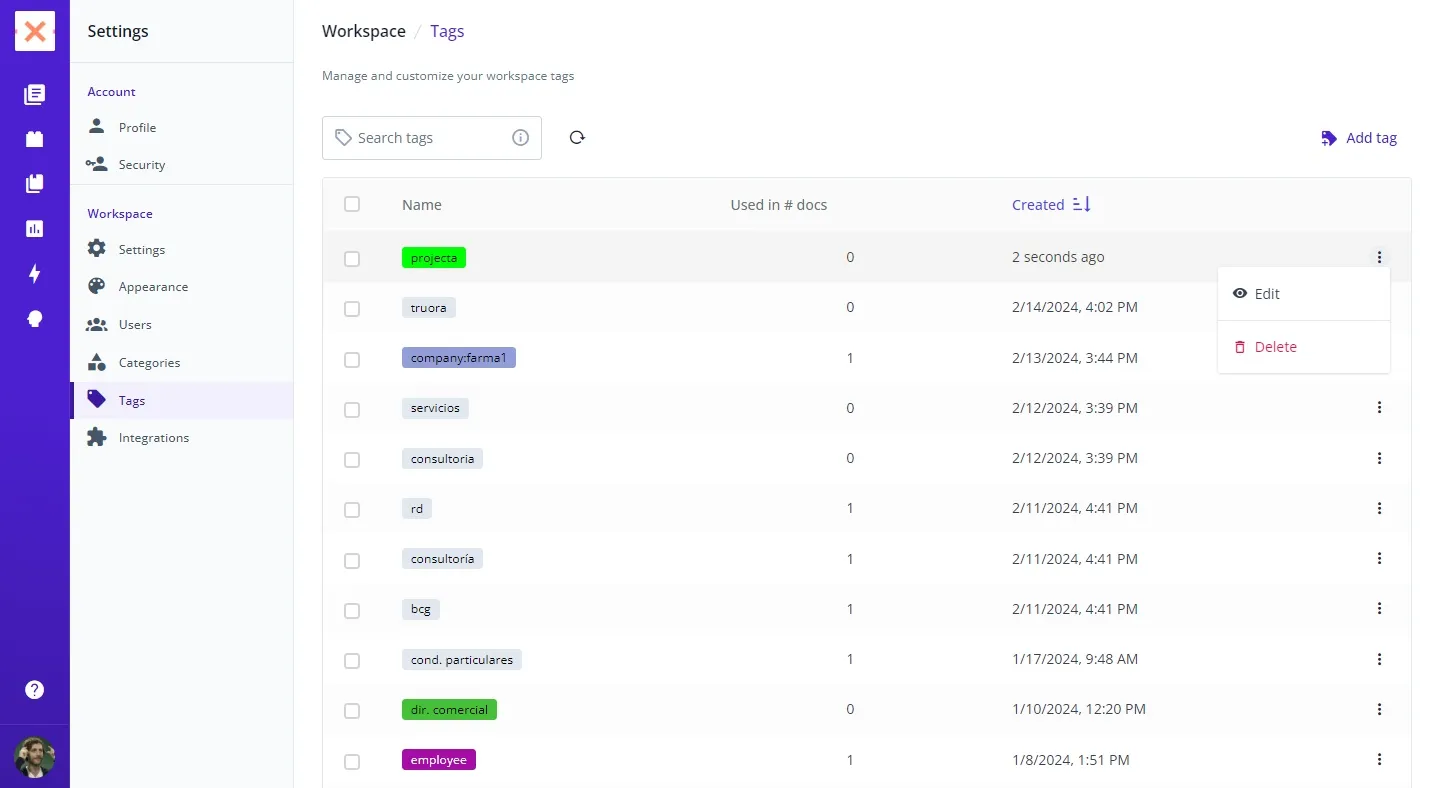Open the user avatar at bottom left
Viewport: 1440px width, 788px height.
(35, 757)
